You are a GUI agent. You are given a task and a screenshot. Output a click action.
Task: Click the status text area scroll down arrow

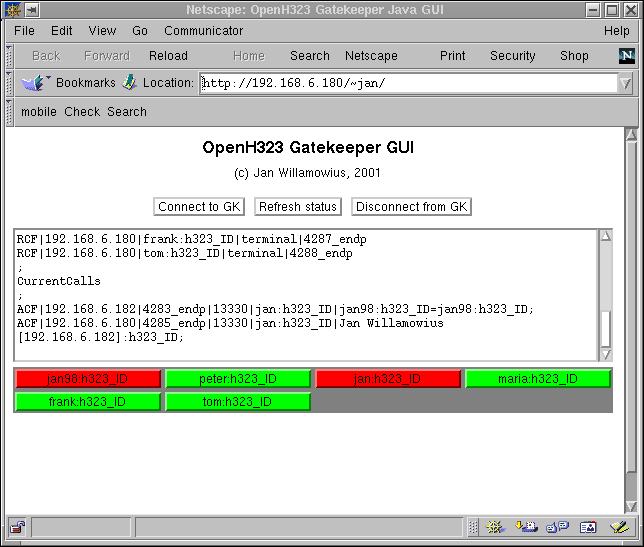[606, 354]
